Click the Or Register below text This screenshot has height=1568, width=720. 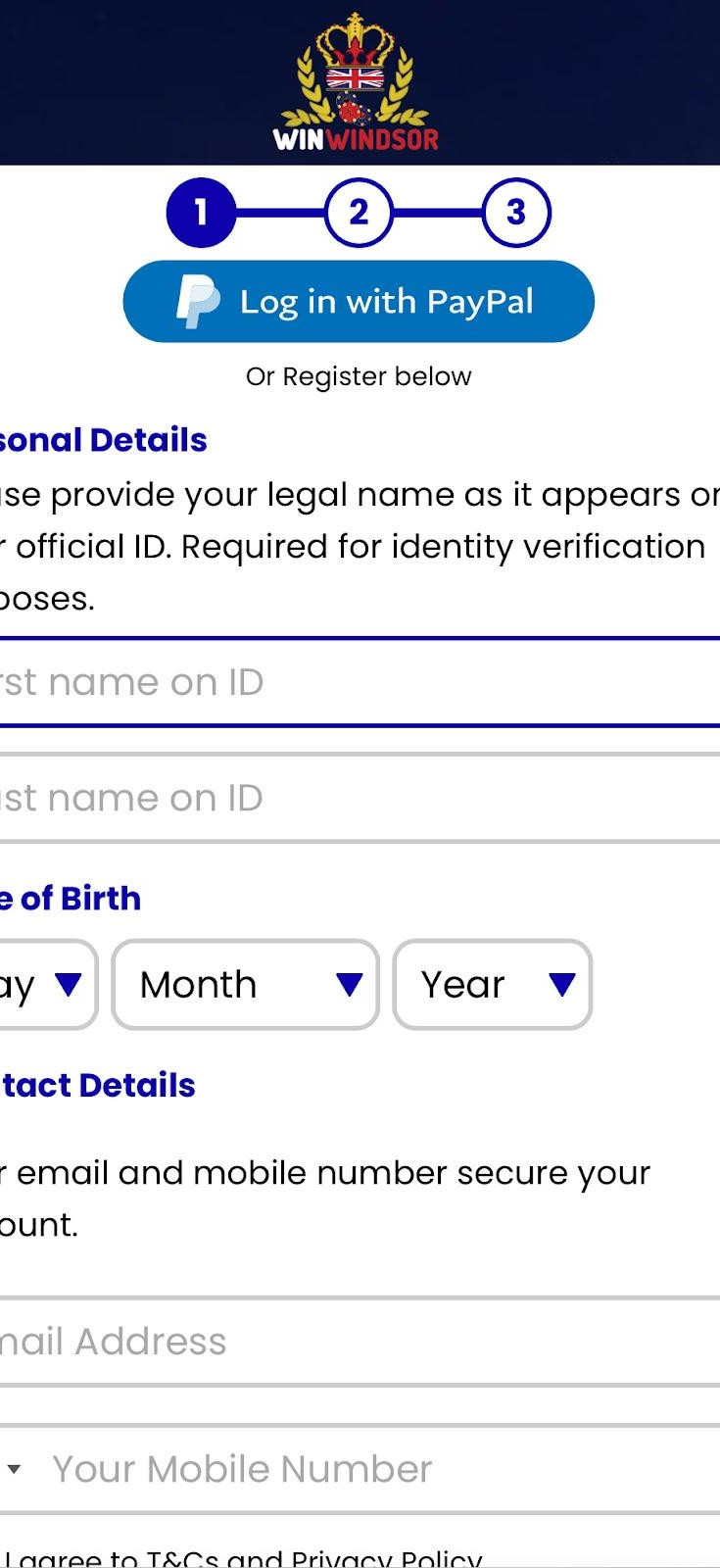[x=359, y=376]
